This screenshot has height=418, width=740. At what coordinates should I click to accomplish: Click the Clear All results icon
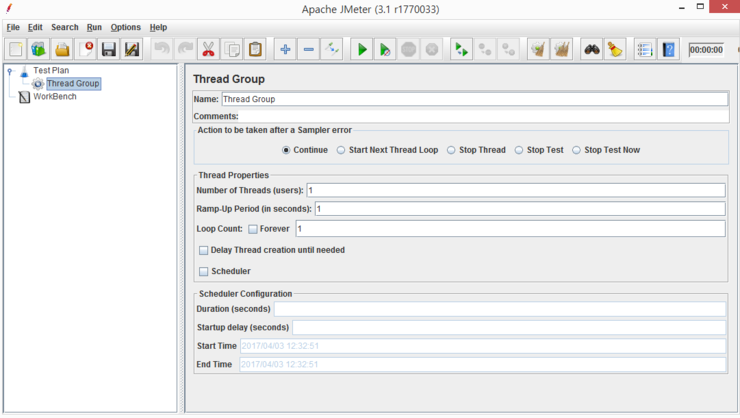coord(562,49)
